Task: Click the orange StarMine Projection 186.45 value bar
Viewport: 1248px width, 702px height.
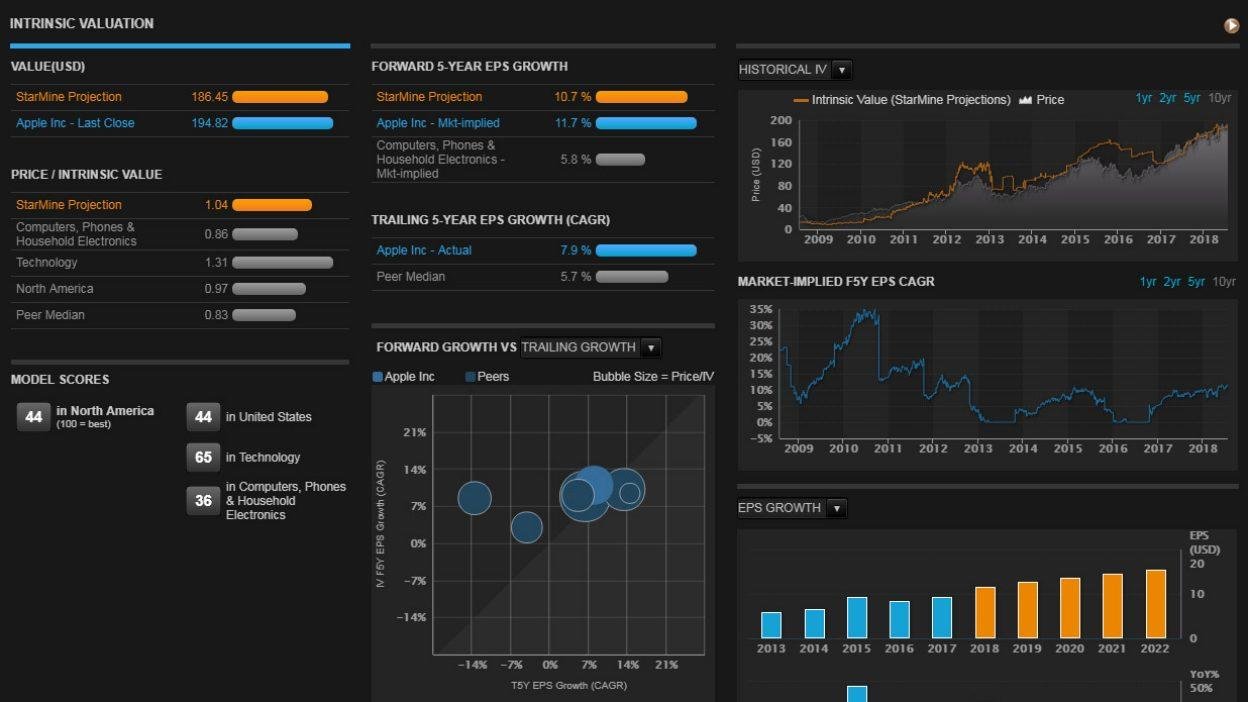Action: [280, 97]
